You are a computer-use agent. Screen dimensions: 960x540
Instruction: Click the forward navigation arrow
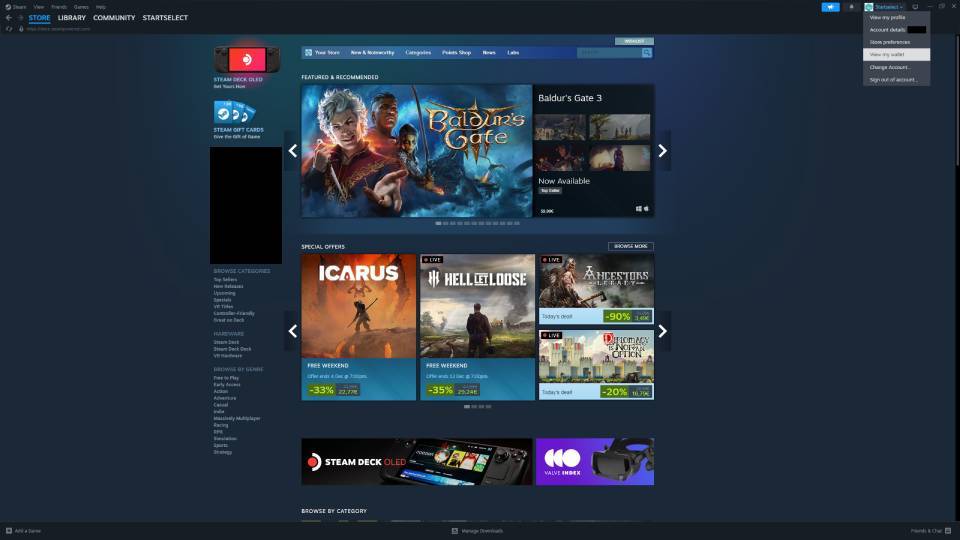pos(20,18)
